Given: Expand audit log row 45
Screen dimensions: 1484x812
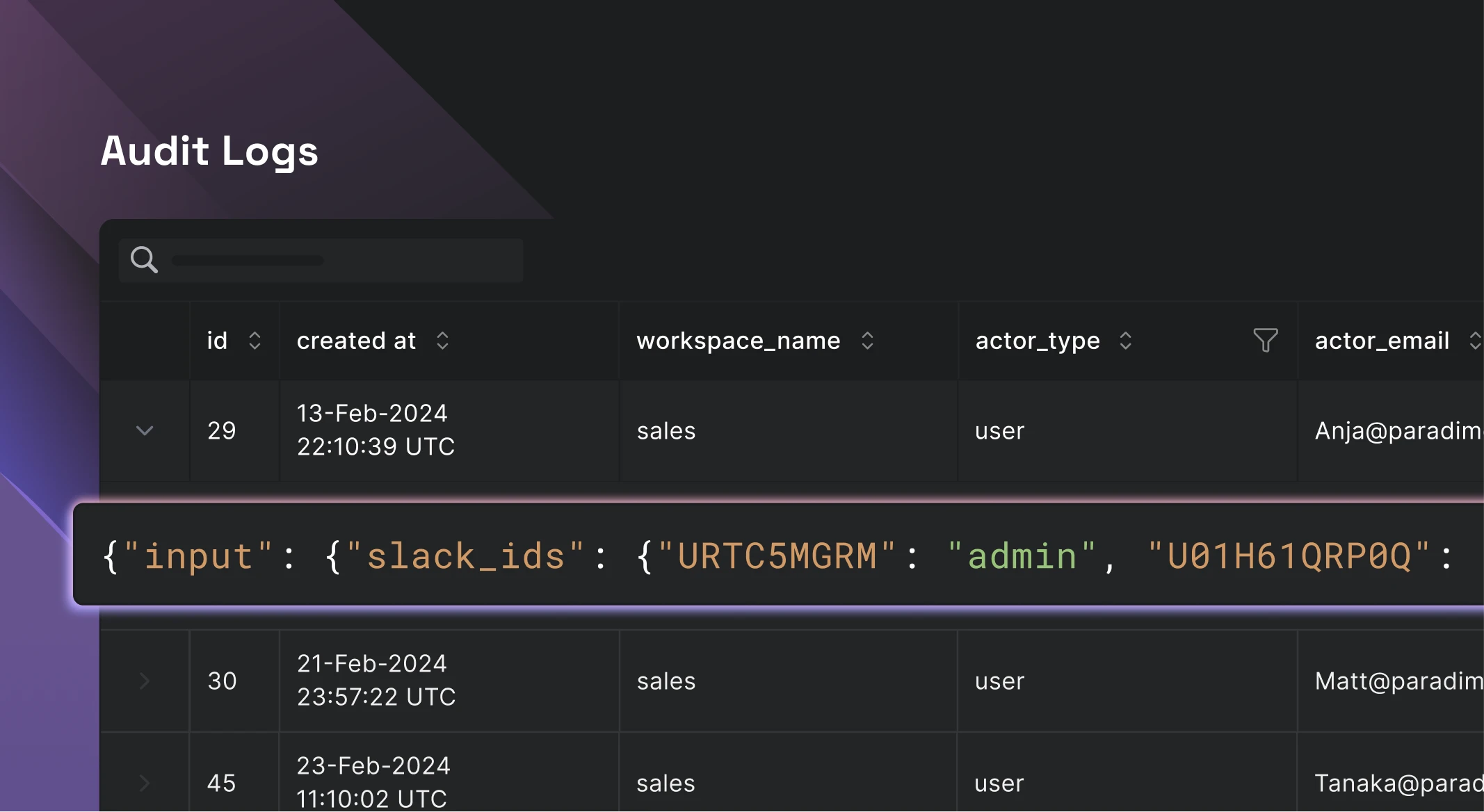Looking at the screenshot, I should 145,783.
